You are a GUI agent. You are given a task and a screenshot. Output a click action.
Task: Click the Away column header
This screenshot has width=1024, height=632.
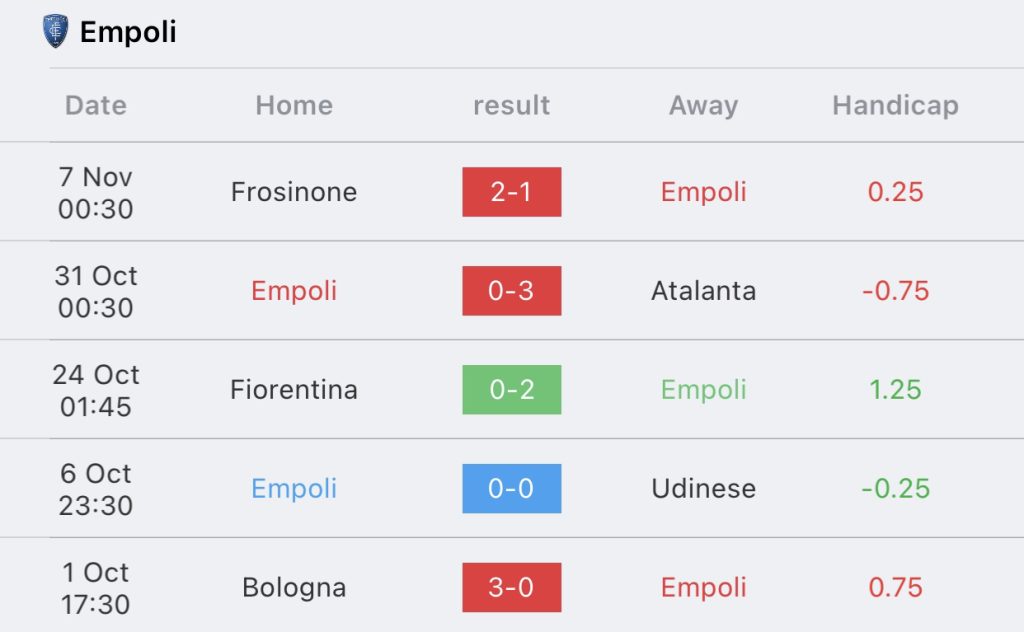703,105
